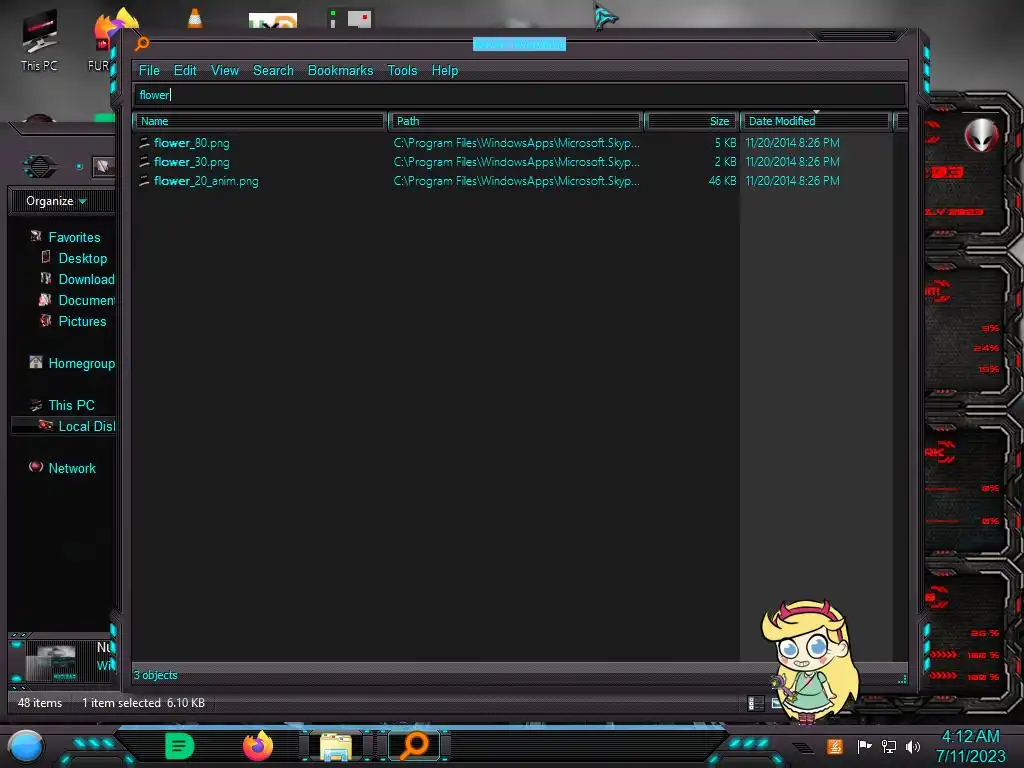
Task: Click the path cell of flower_30.png
Action: [517, 162]
